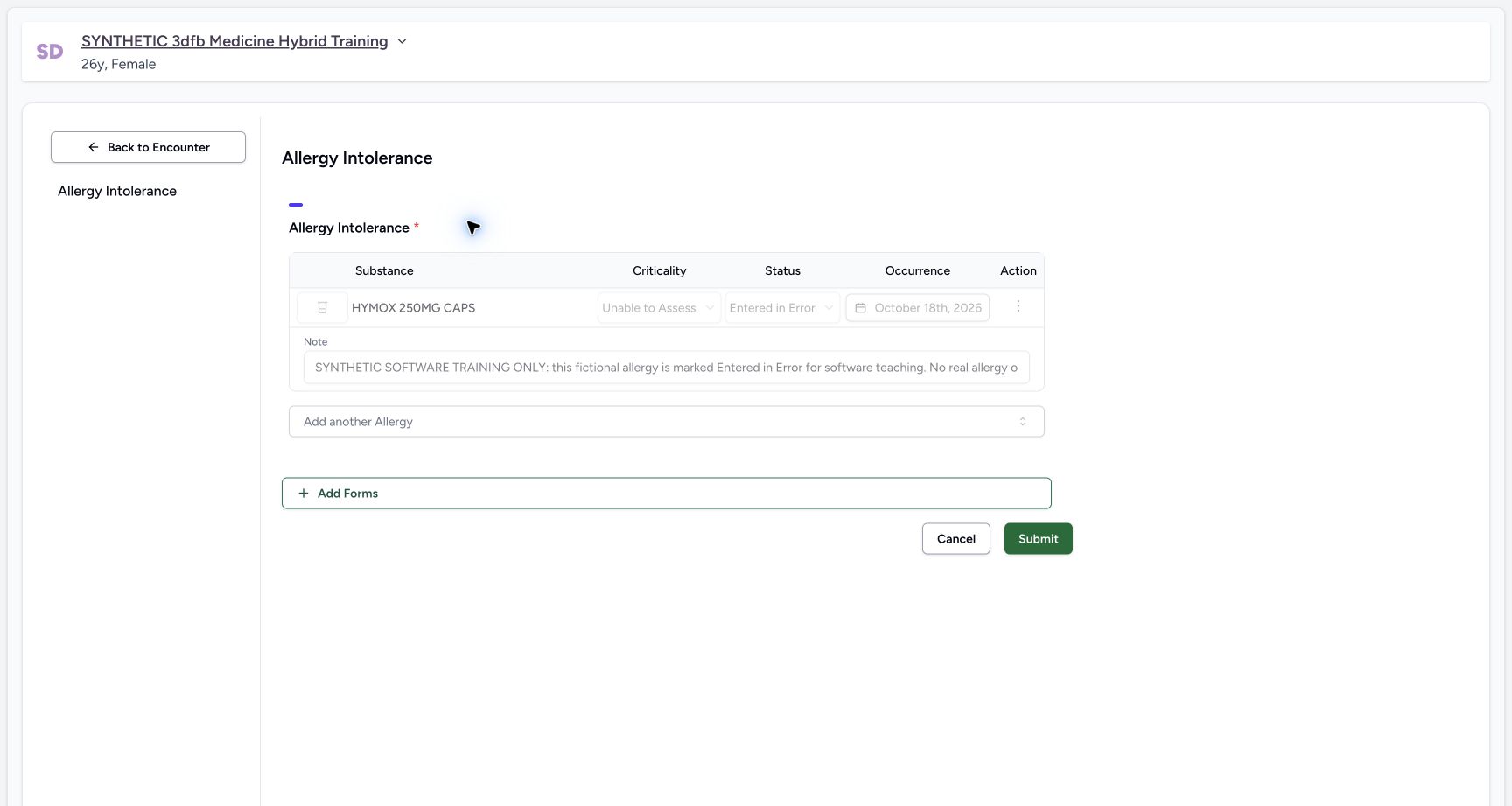Click the Status column header
The width and height of the screenshot is (1512, 806).
[x=782, y=270]
